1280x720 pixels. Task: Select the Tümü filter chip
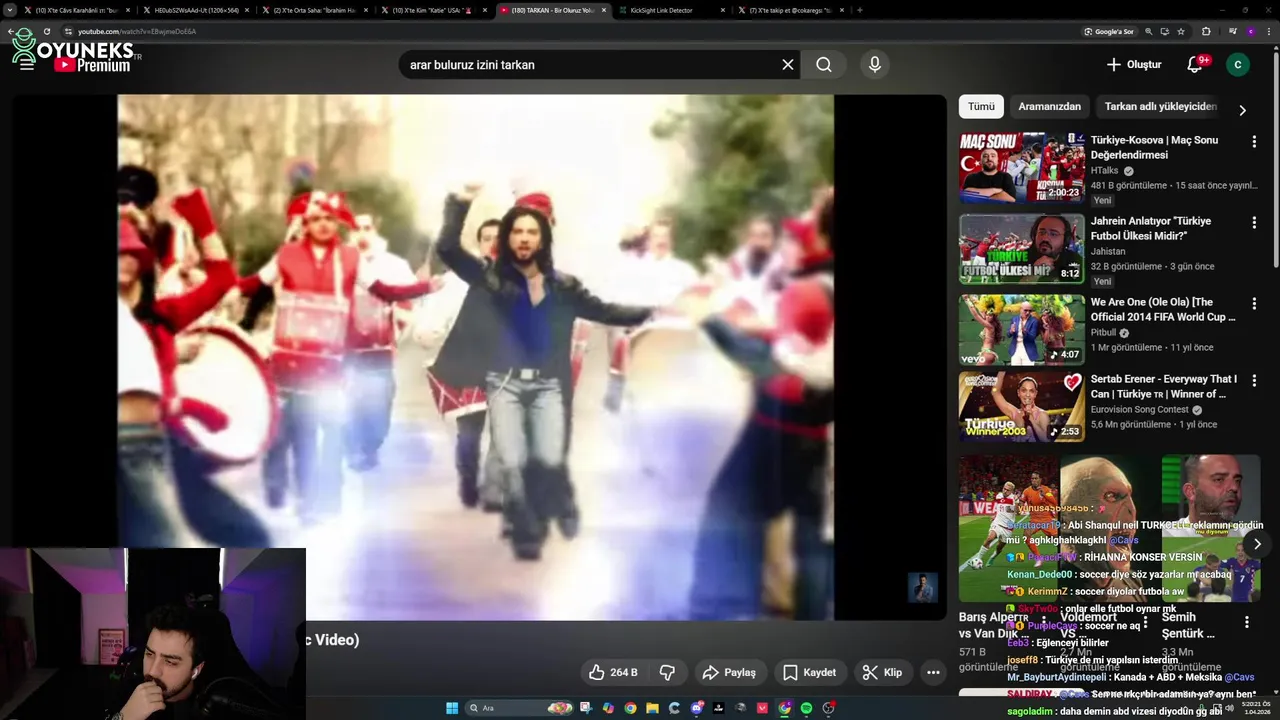click(x=981, y=107)
